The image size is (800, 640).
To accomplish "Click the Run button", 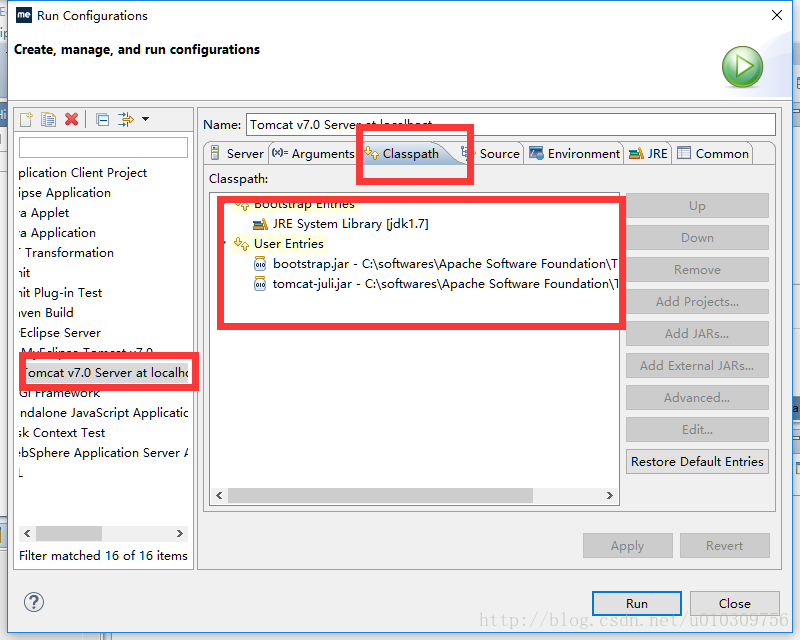I will (637, 603).
